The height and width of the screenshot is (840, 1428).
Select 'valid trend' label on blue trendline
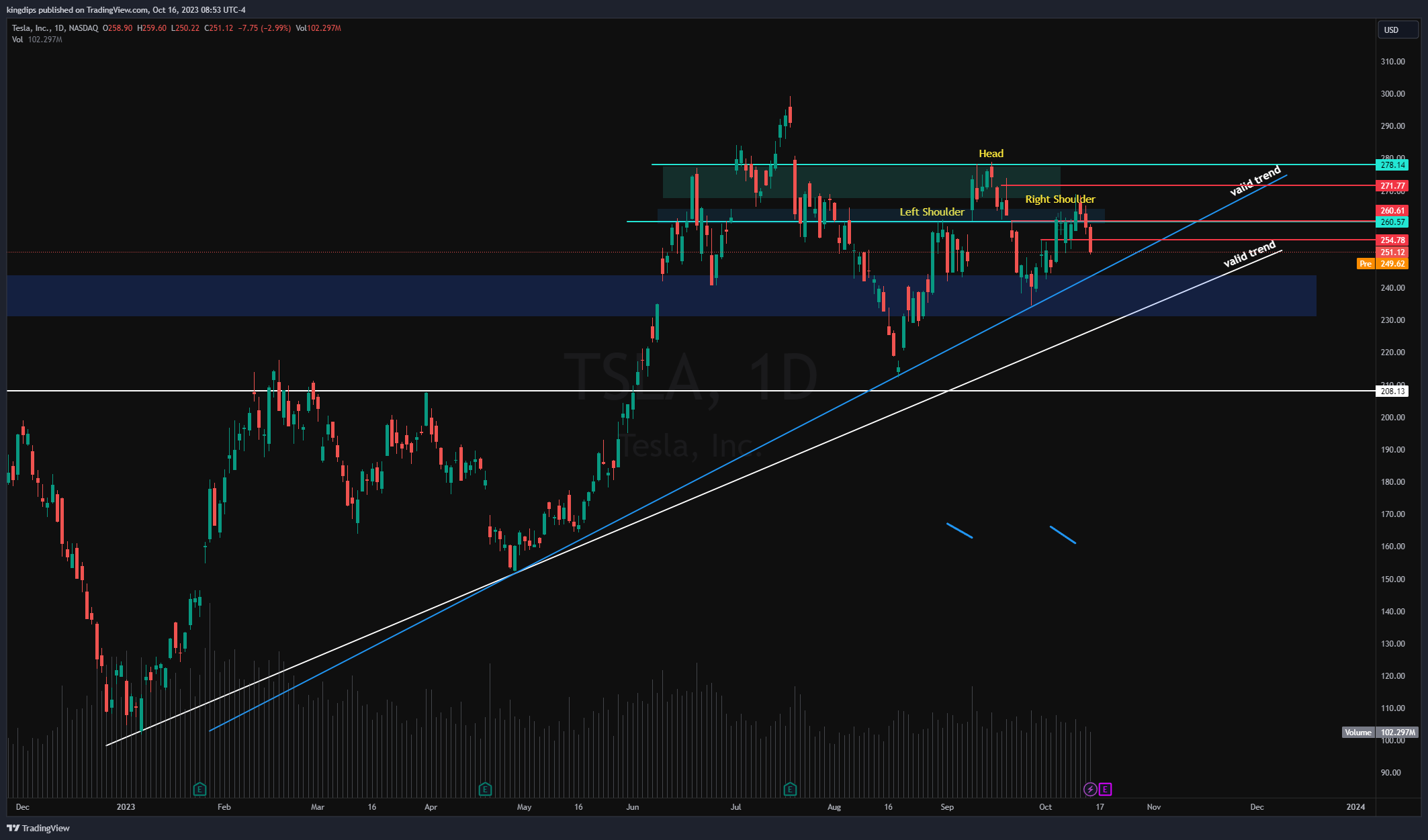pyautogui.click(x=1255, y=181)
